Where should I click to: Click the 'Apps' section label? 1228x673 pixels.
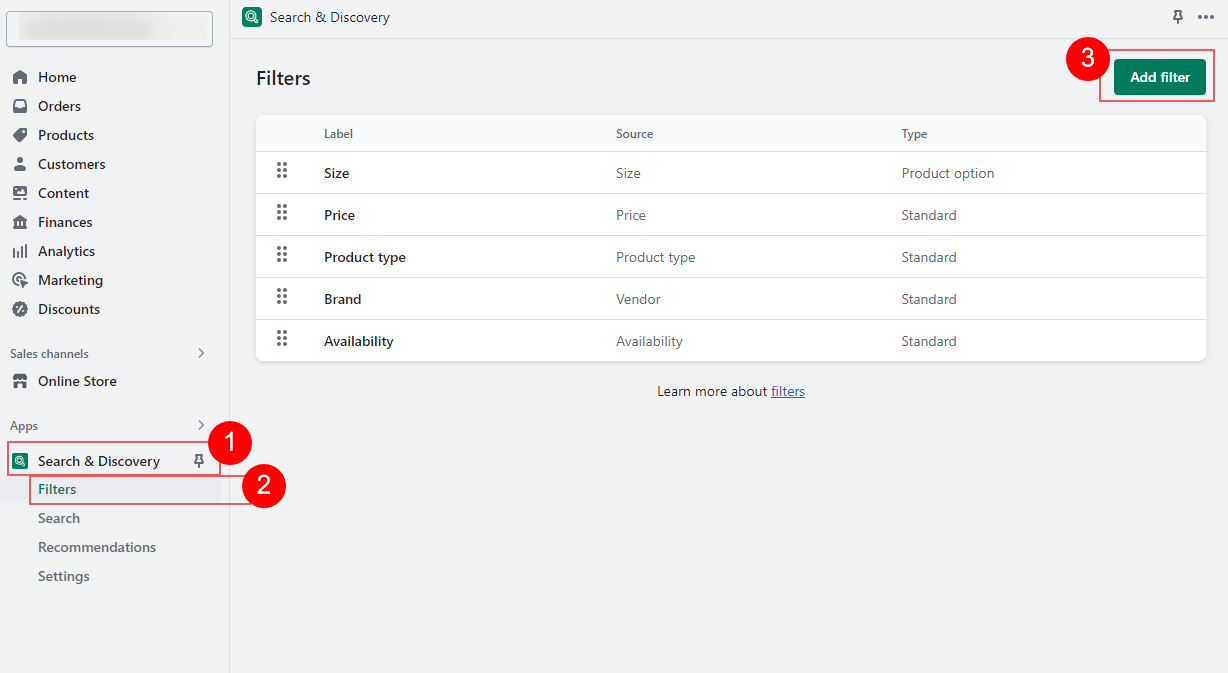[24, 426]
